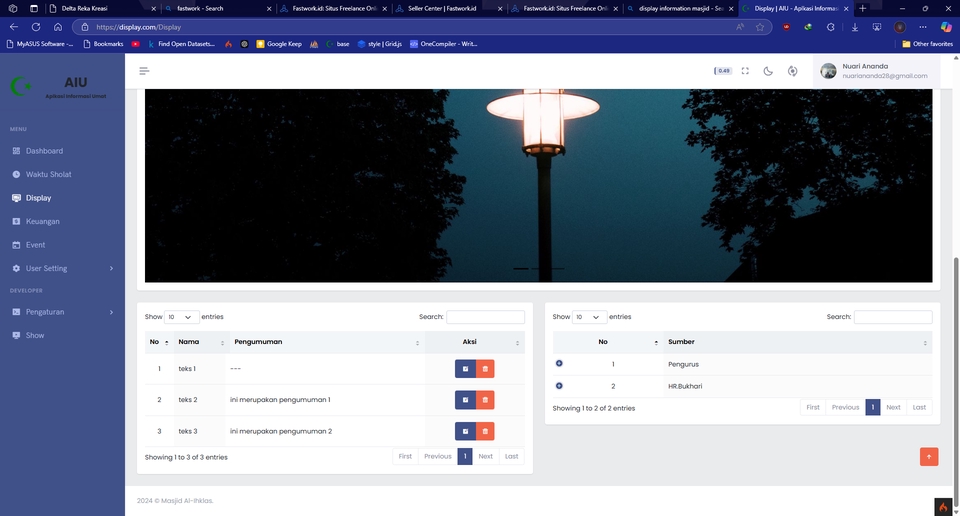Open Waktu Sholat in the sidebar
Image resolution: width=960 pixels, height=516 pixels.
click(48, 174)
